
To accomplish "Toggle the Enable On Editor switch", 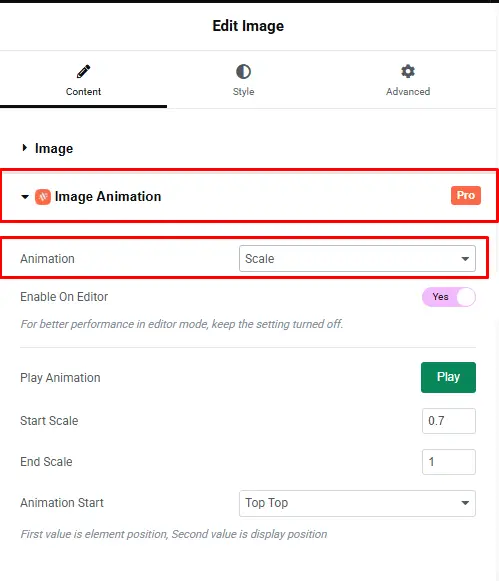I will 449,297.
